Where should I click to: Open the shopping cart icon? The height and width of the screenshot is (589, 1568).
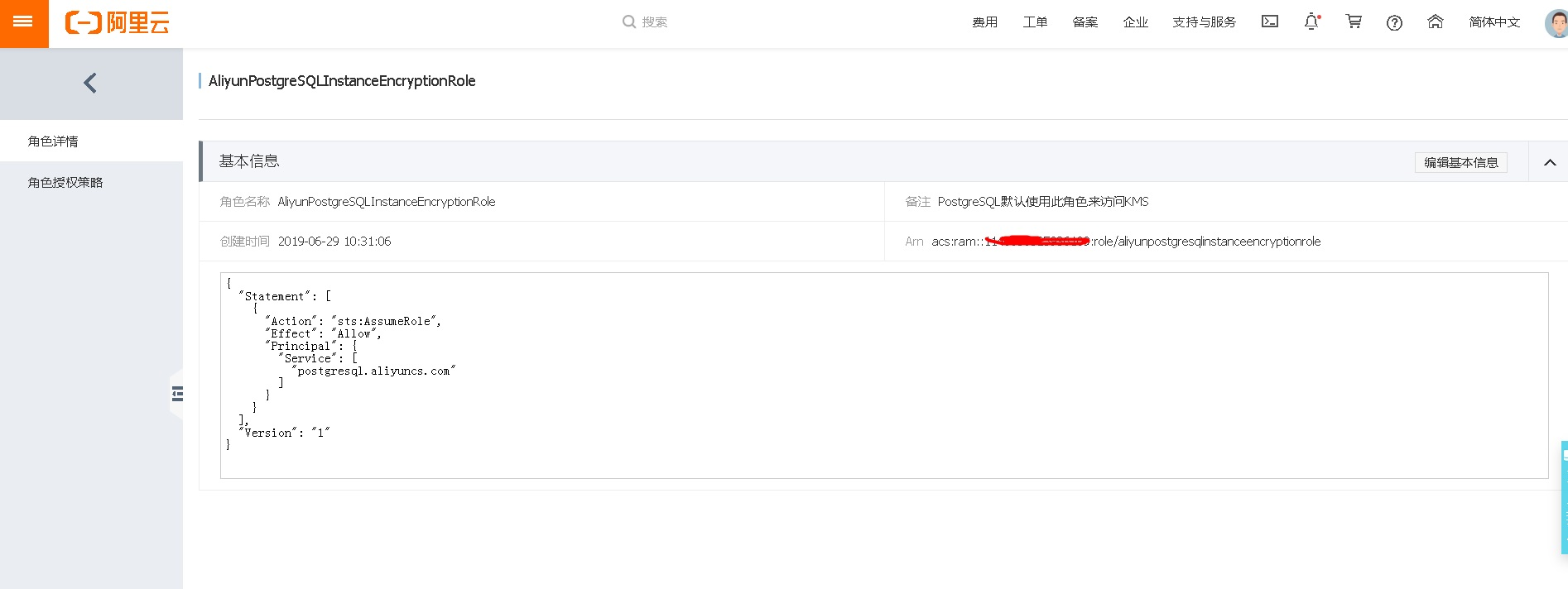click(x=1354, y=22)
